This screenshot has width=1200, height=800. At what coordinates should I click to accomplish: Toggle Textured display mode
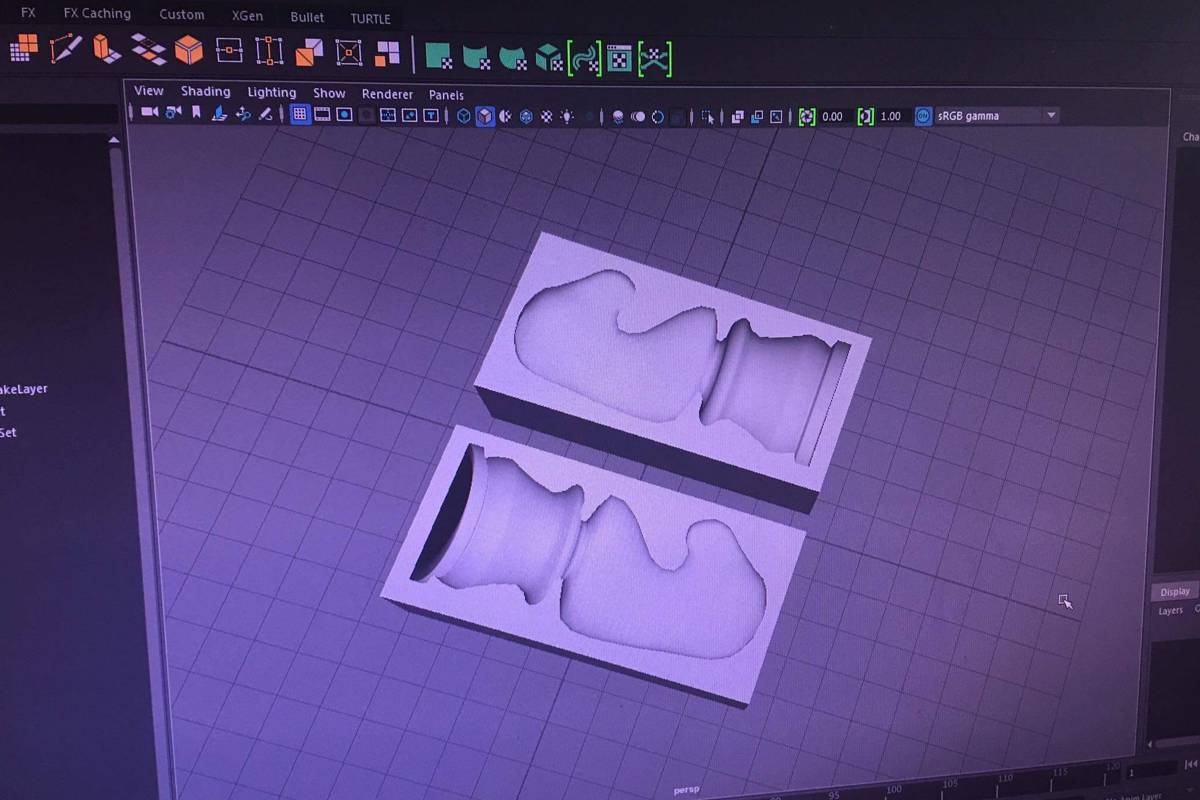point(547,116)
